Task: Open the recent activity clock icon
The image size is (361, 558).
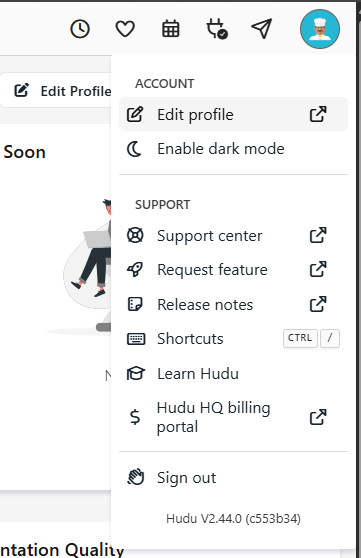Action: pos(80,29)
